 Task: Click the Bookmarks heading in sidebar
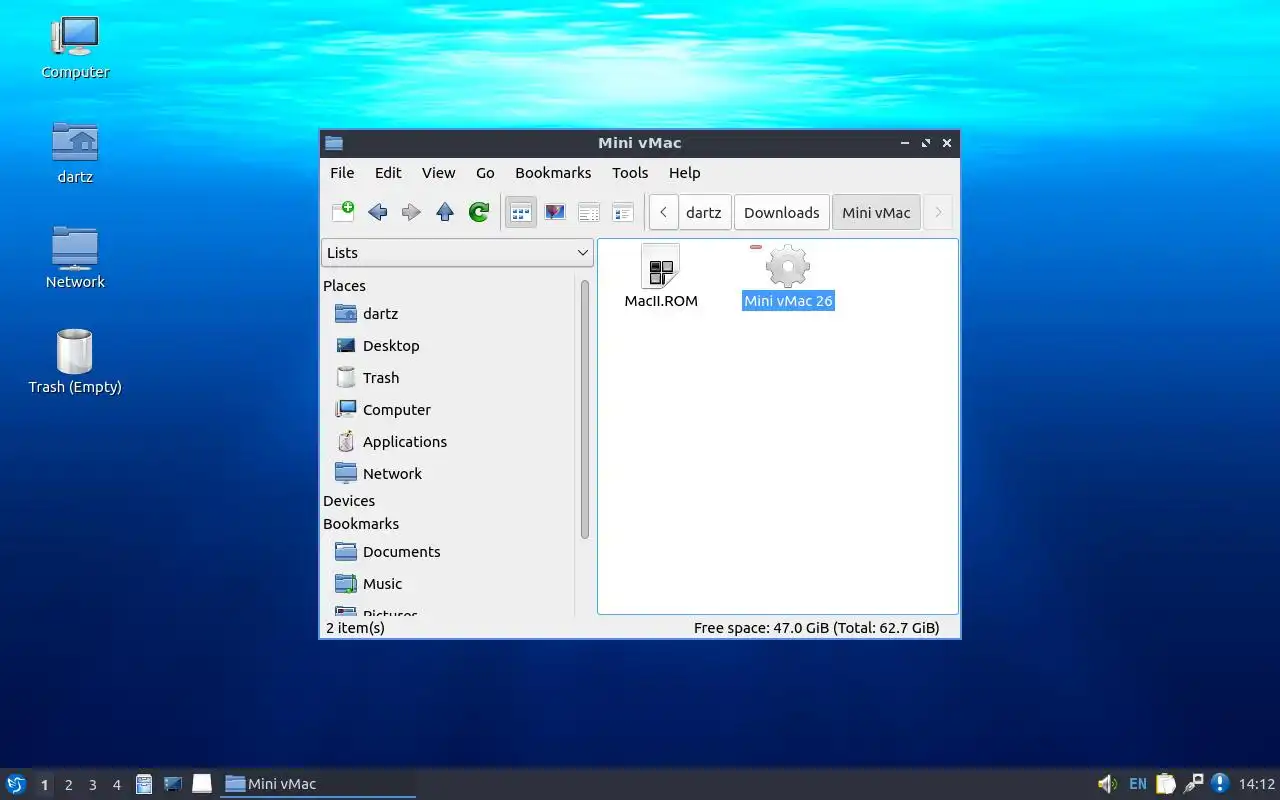tap(361, 524)
